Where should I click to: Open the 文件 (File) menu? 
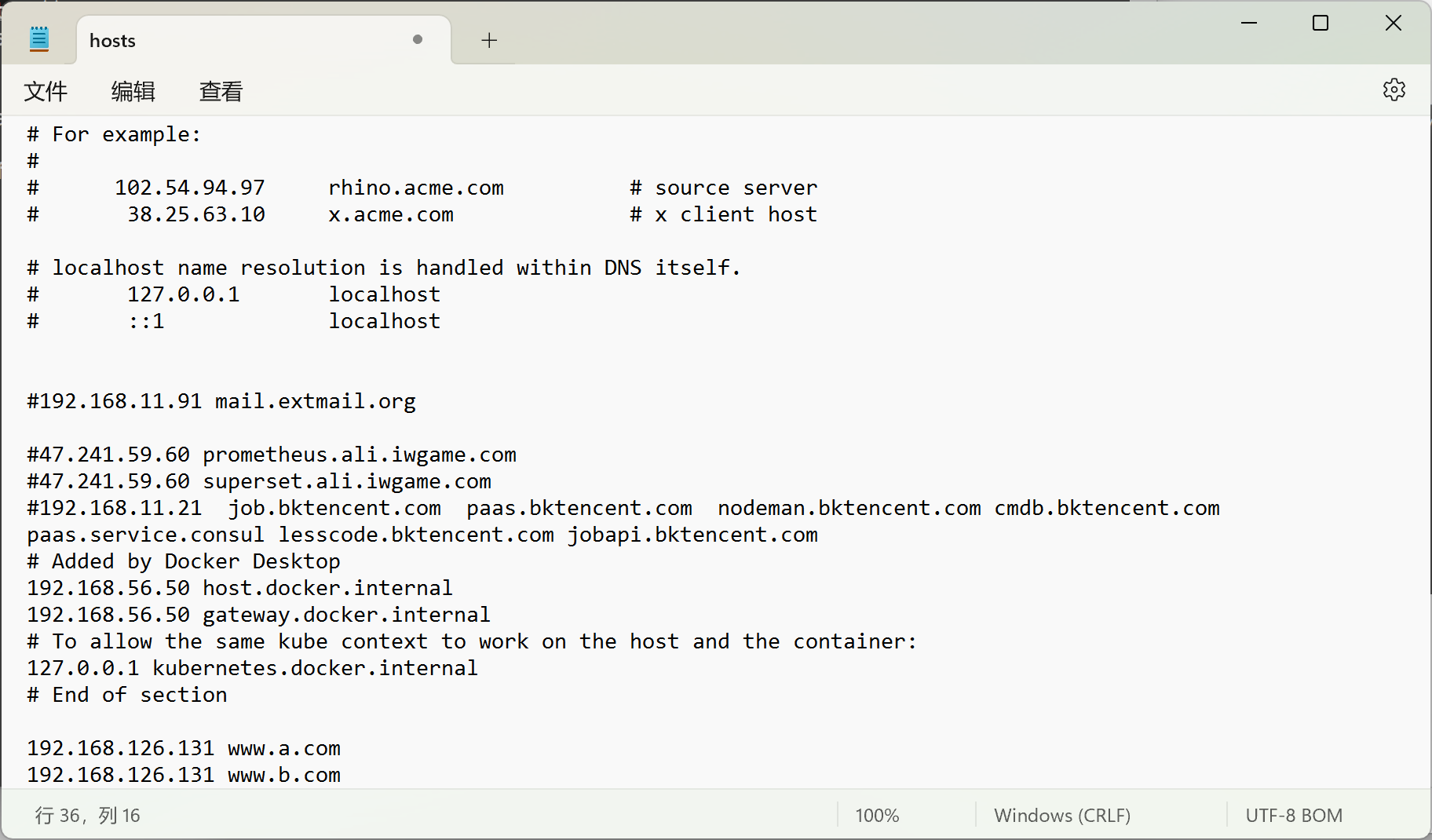(46, 92)
